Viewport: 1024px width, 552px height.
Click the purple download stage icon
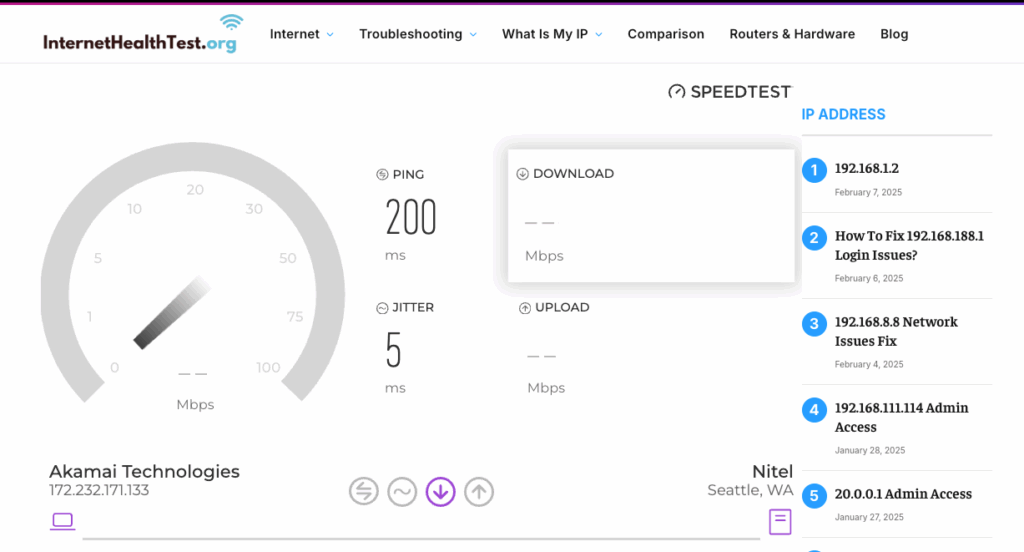tap(441, 491)
